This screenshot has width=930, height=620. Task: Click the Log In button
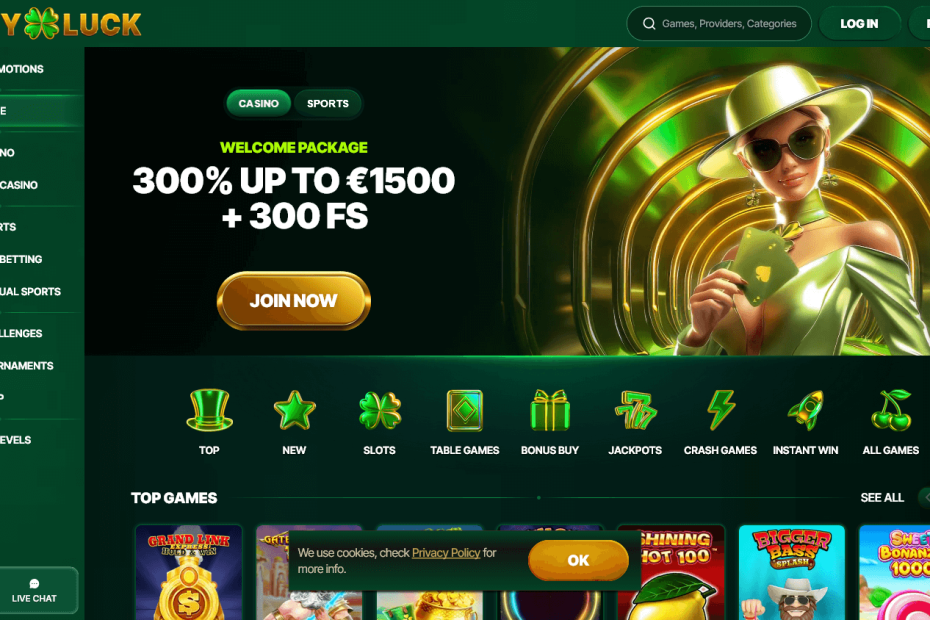(x=859, y=24)
